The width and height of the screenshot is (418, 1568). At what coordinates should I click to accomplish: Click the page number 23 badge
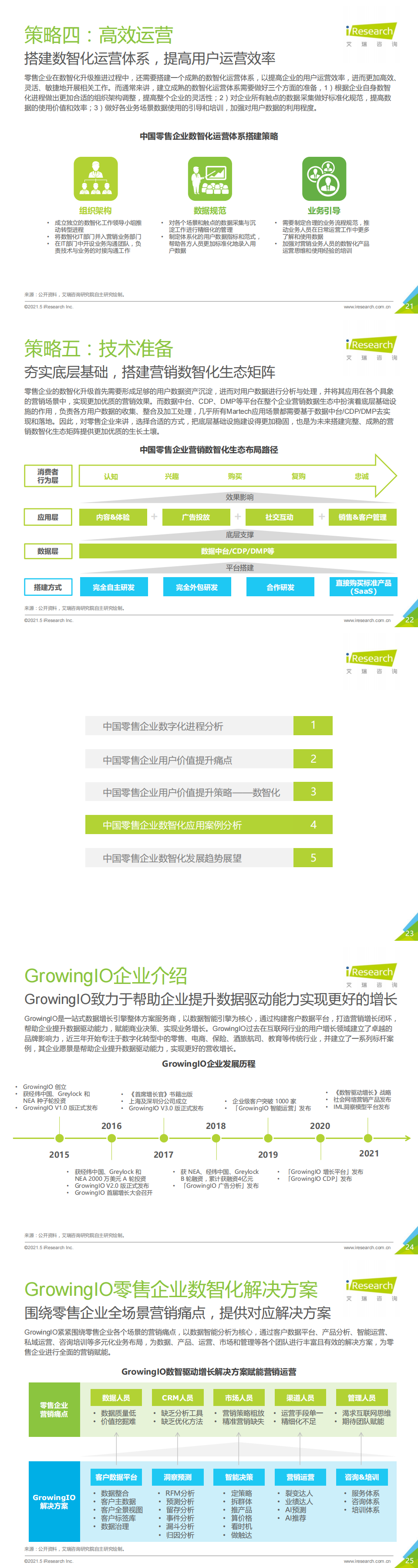(409, 933)
